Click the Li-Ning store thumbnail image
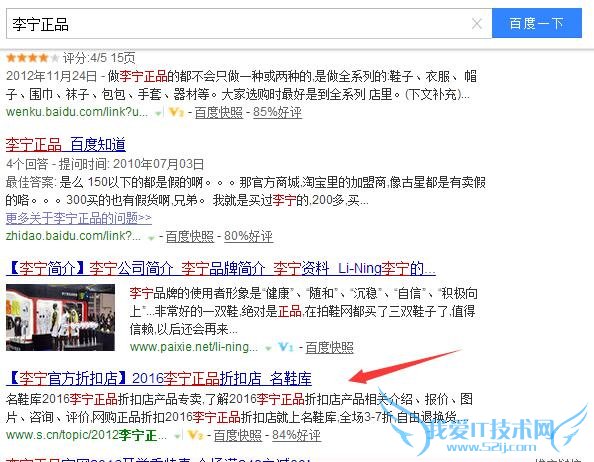594x462 pixels. [60, 317]
